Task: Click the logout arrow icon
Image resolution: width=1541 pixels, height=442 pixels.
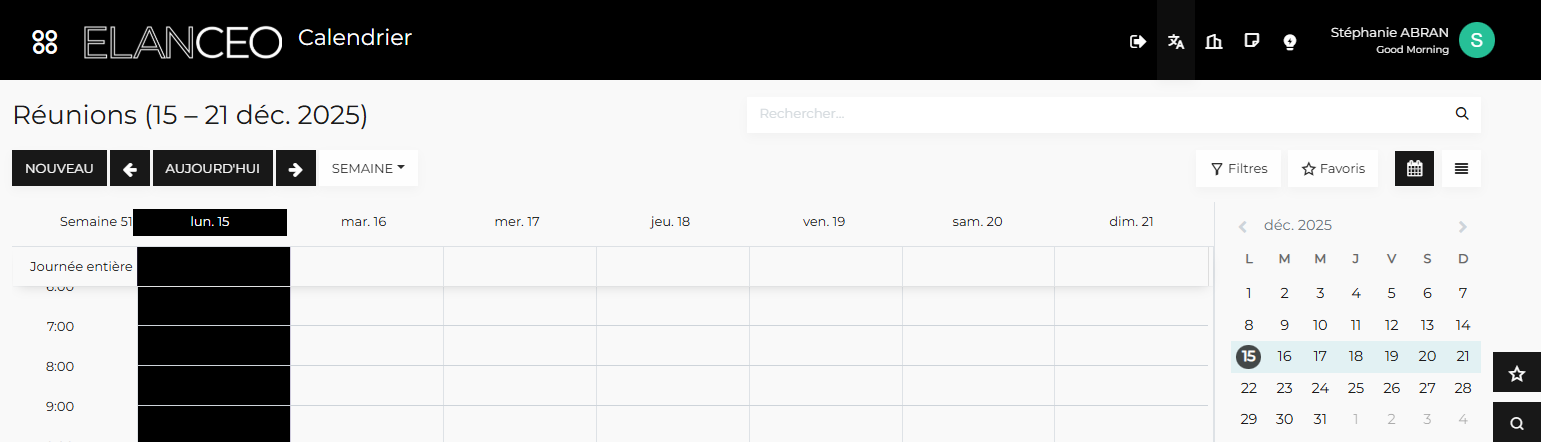Action: point(1137,41)
